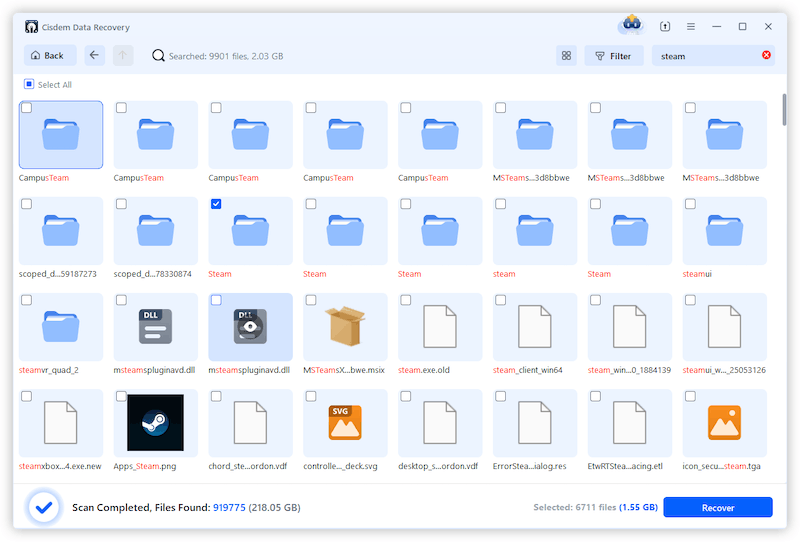Tick the steam.exe.old checkbox
Screen dimensions: 800x542
tap(406, 300)
